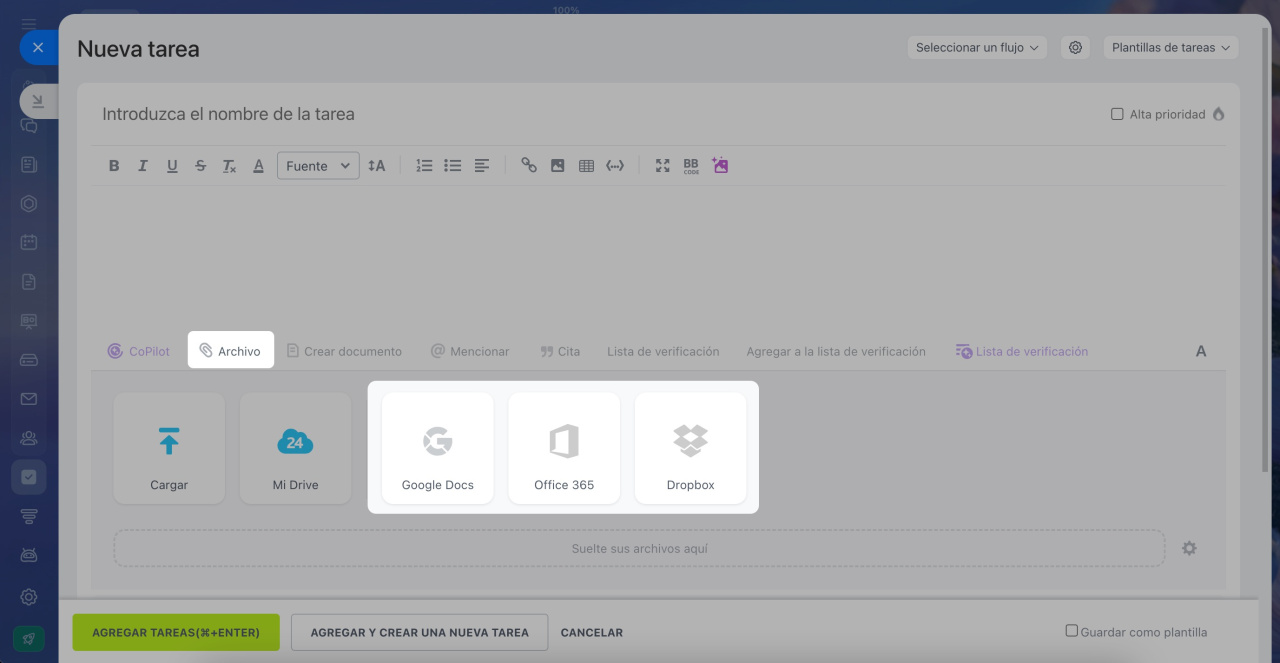Screen dimensions: 1280x663
Task: Open text alignment options
Action: pyautogui.click(x=482, y=166)
